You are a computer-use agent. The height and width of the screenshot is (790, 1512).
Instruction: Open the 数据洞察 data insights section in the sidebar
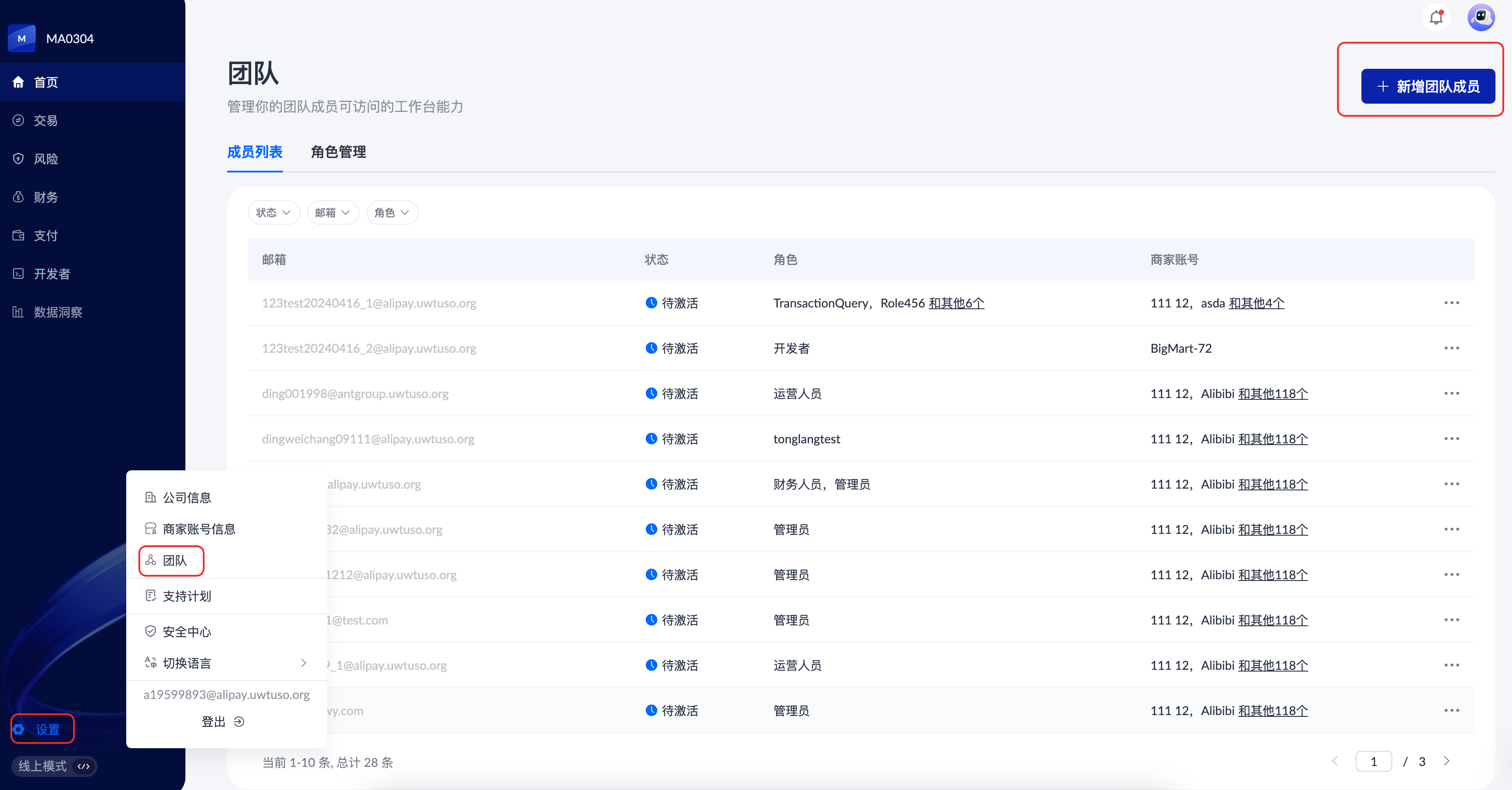point(57,312)
